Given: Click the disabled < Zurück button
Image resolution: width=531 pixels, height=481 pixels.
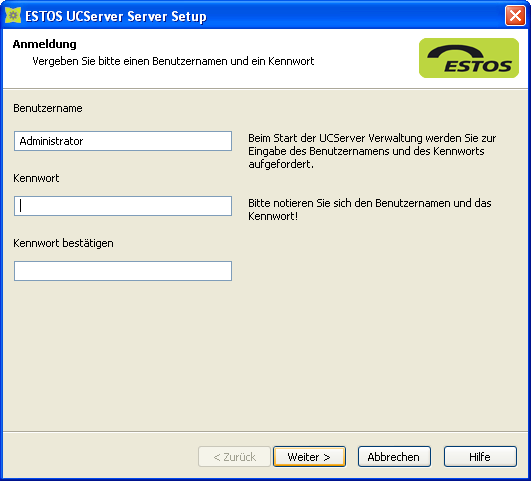Looking at the screenshot, I should [234, 457].
